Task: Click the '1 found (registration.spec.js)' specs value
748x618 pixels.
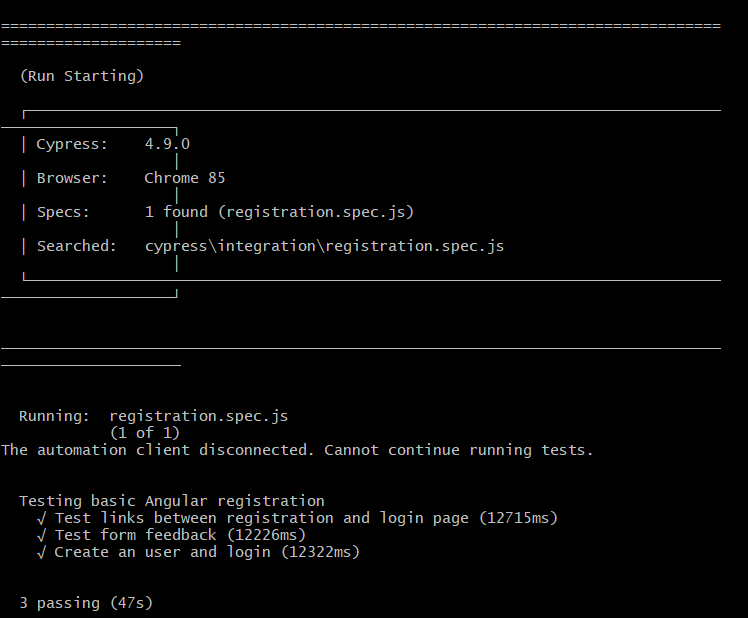Action: [x=279, y=212]
